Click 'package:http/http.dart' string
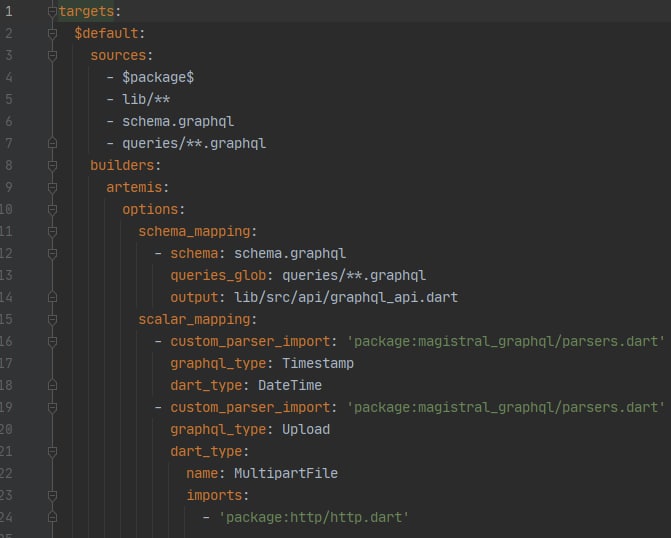 click(x=314, y=517)
